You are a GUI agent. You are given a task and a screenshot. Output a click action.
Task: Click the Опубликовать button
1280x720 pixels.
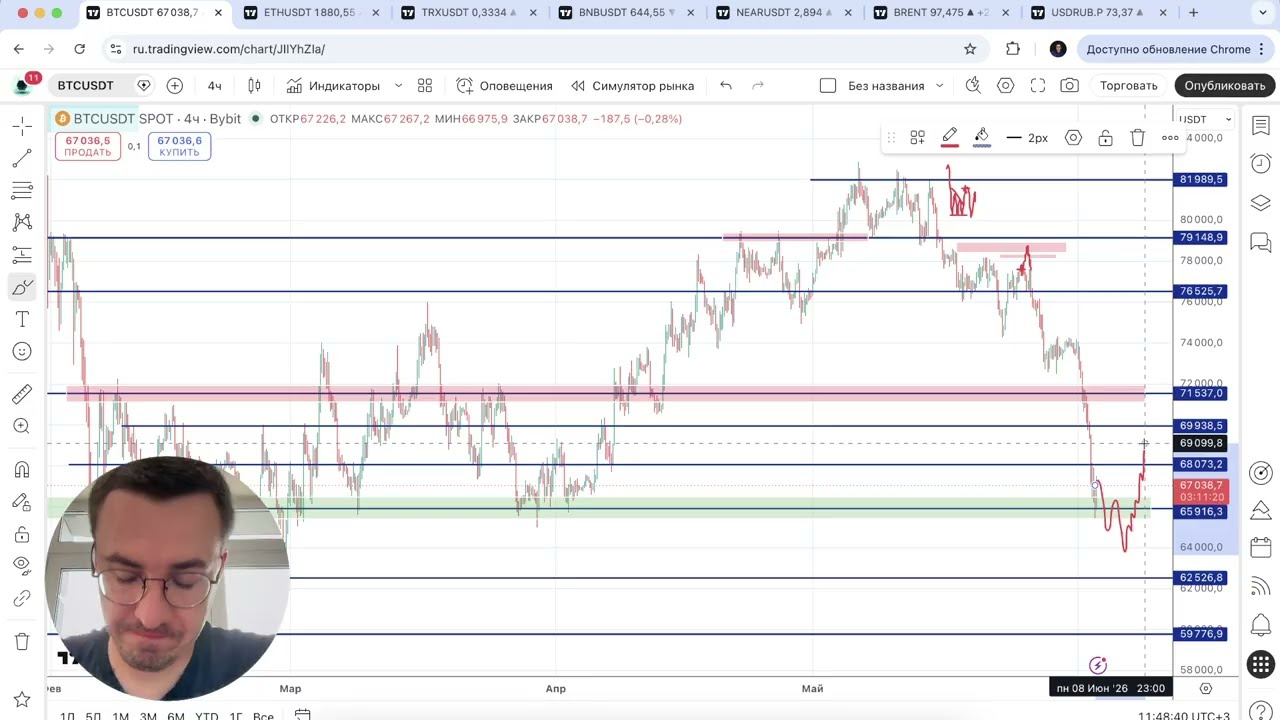coord(1225,85)
